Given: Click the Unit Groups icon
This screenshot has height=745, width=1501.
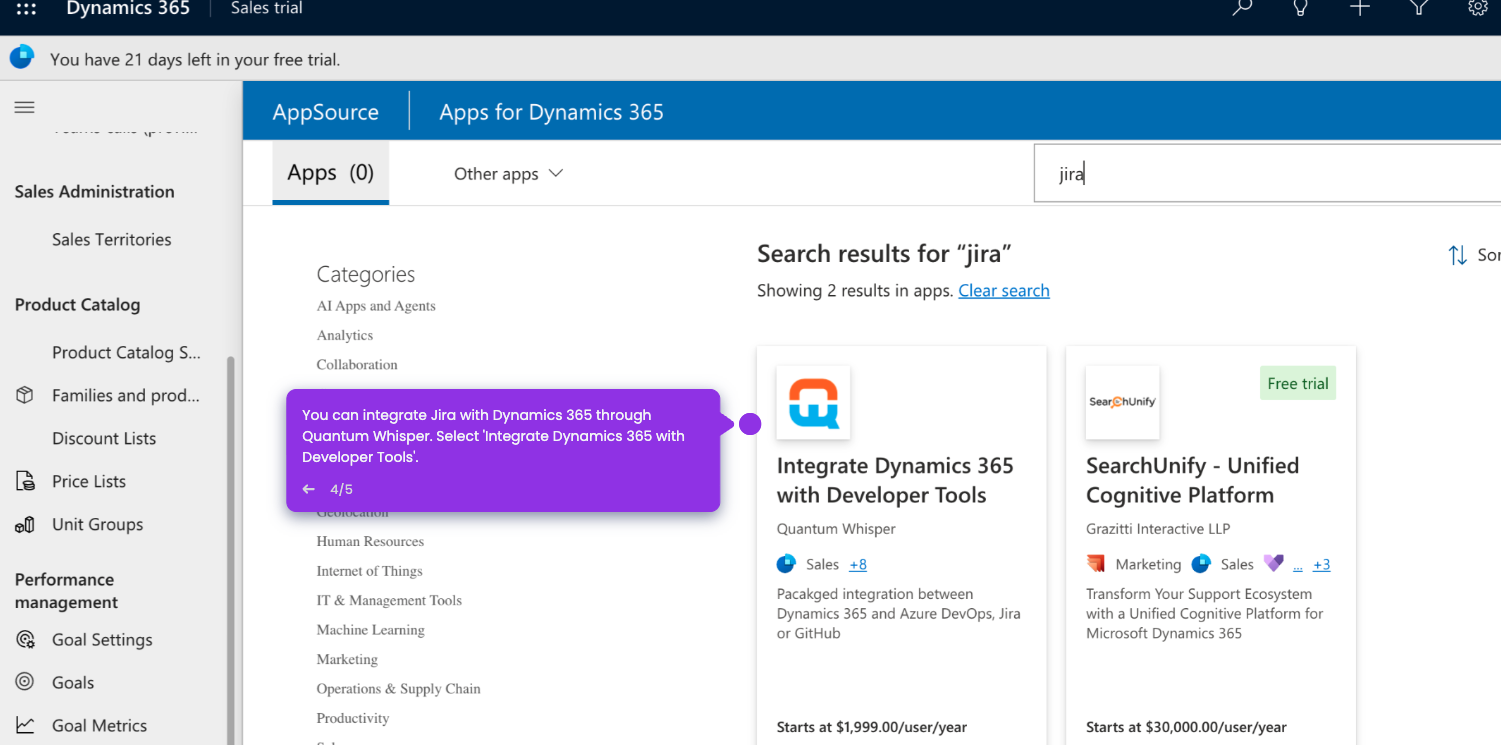Looking at the screenshot, I should (x=25, y=524).
